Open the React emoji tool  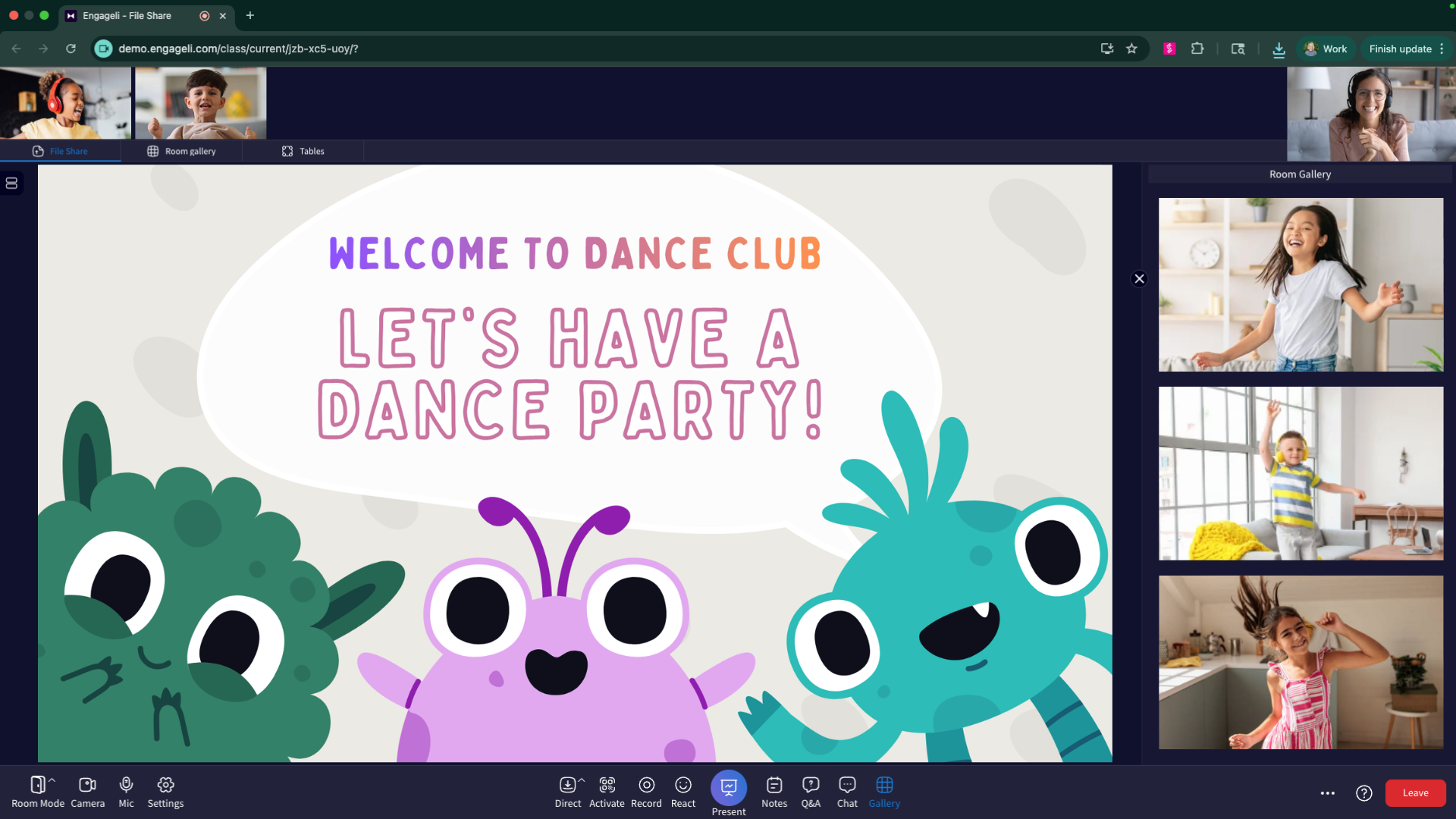(x=682, y=789)
